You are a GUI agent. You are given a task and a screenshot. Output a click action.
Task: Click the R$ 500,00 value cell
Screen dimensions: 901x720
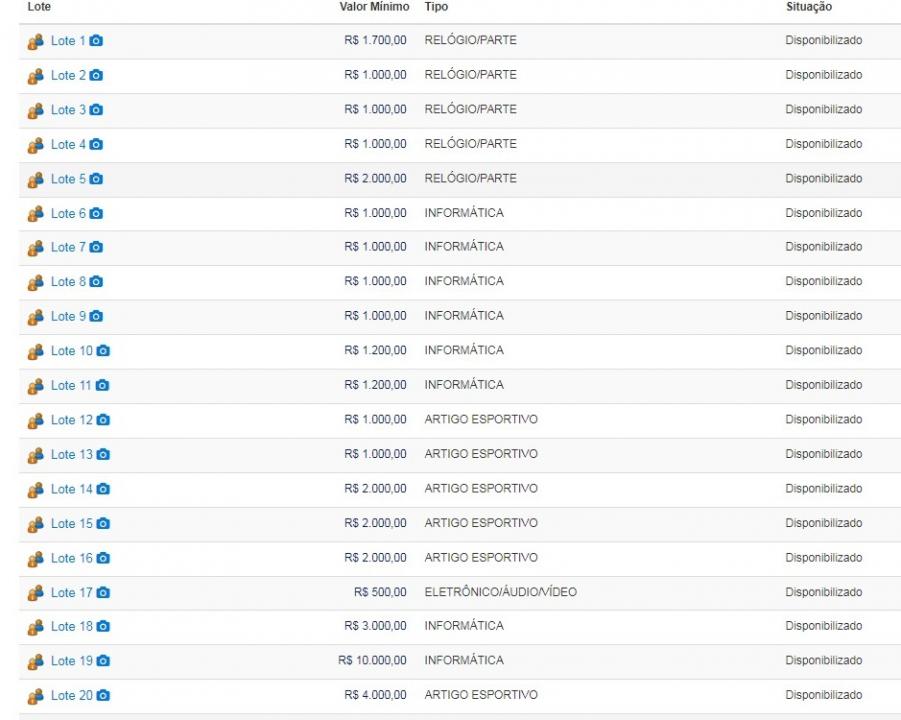380,592
